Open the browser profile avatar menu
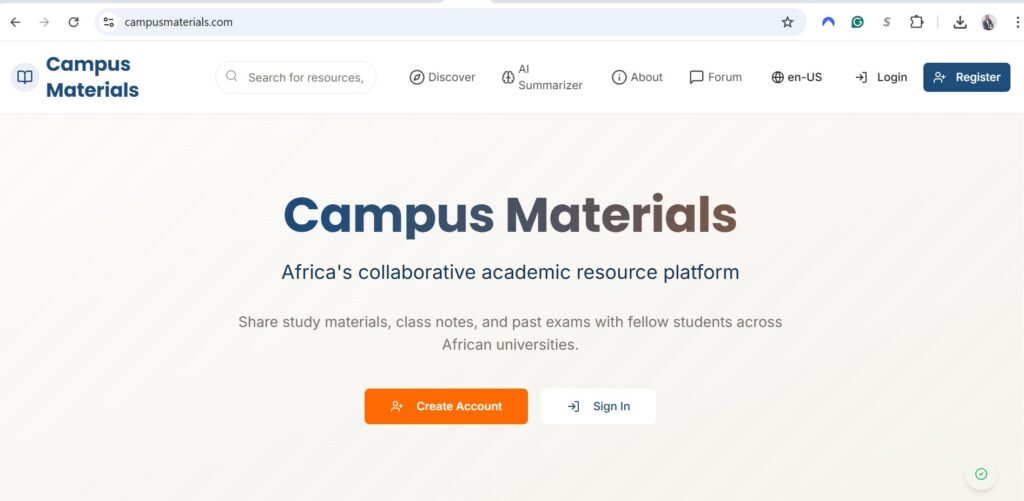 click(988, 22)
